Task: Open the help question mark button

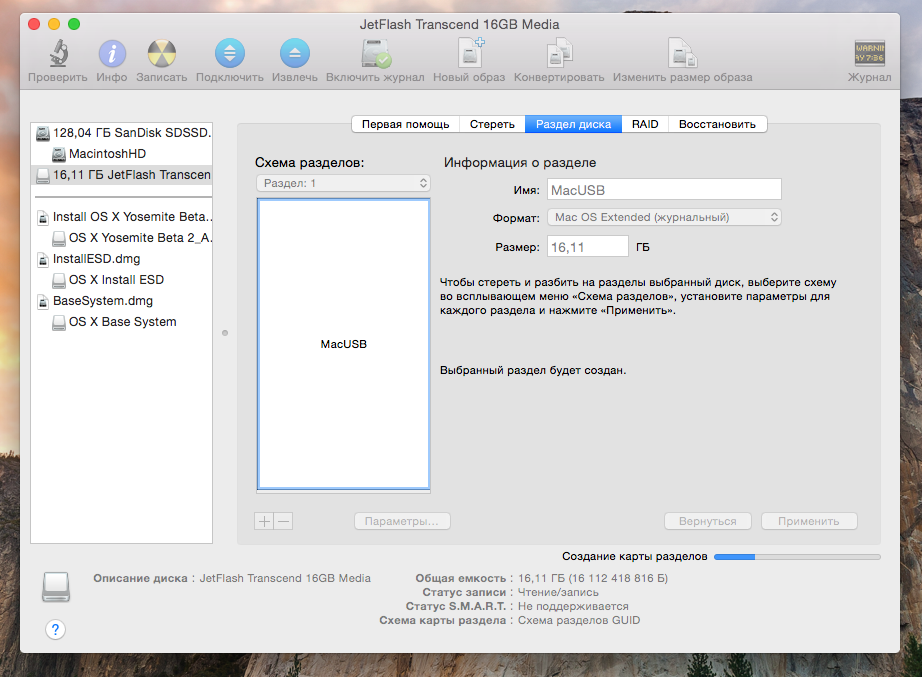Action: tap(56, 629)
